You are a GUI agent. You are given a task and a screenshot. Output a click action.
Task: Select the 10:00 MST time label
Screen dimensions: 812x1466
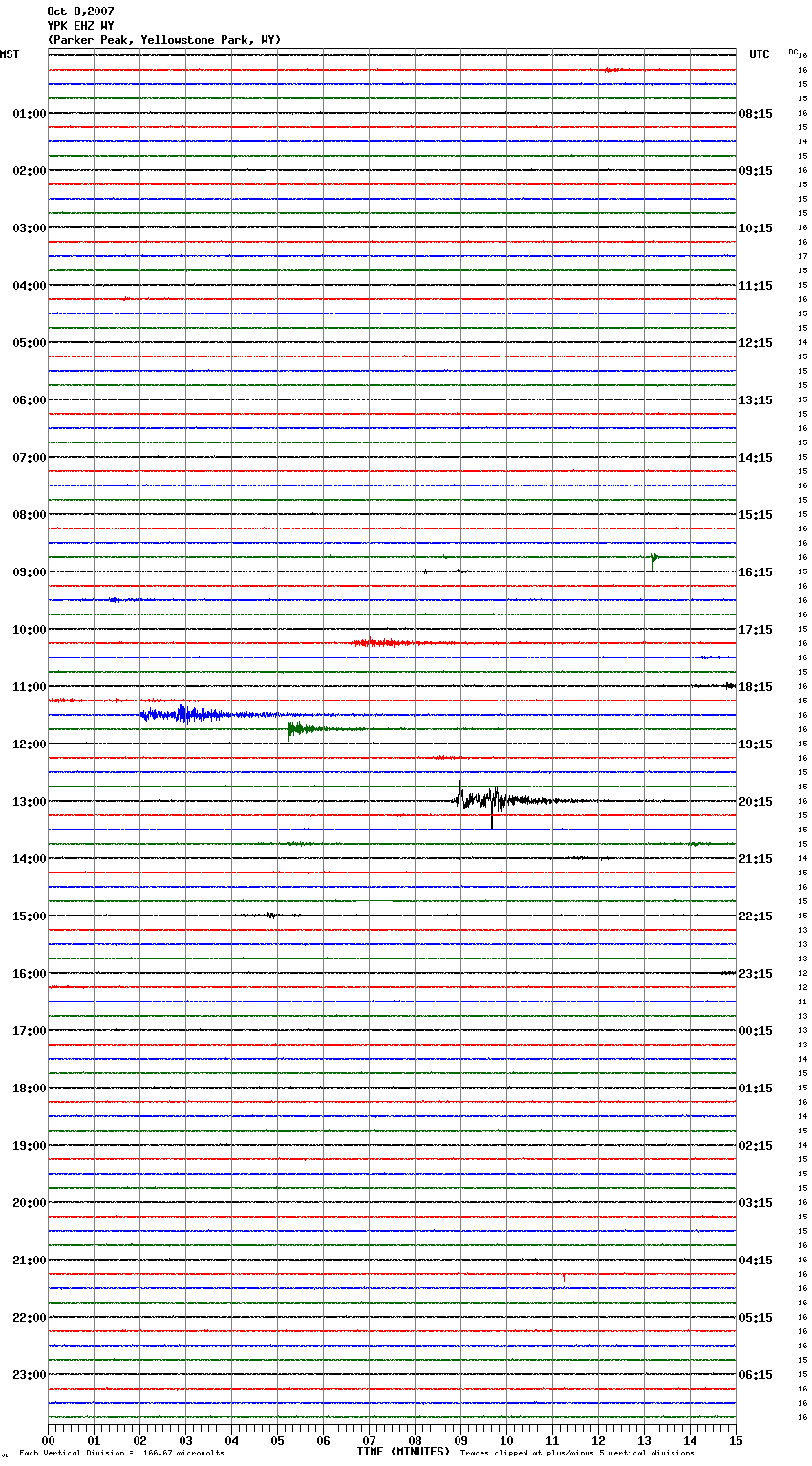click(30, 630)
